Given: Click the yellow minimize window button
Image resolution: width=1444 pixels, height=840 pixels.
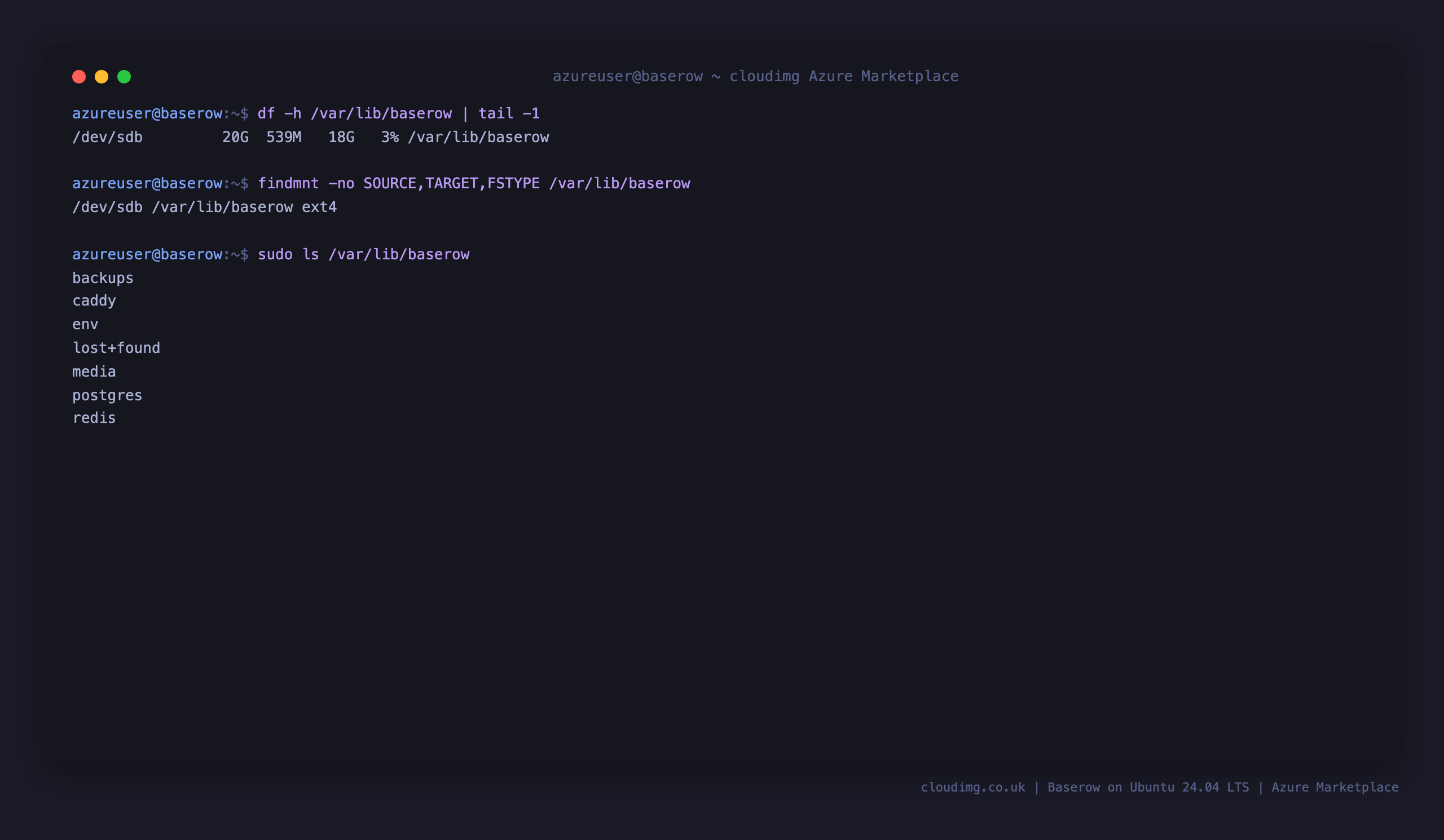Looking at the screenshot, I should click(x=102, y=77).
